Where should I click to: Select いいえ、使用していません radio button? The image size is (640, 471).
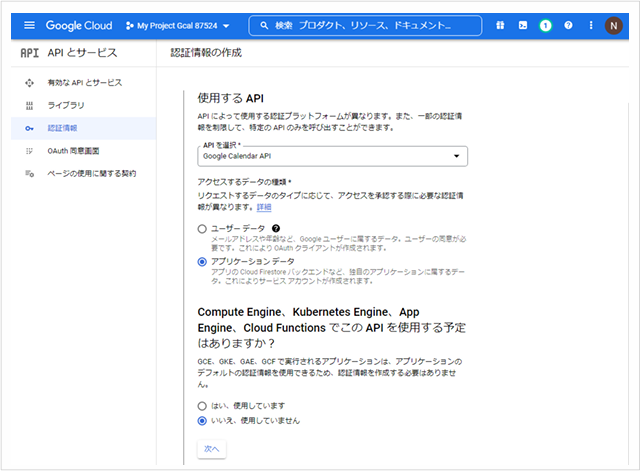click(202, 421)
